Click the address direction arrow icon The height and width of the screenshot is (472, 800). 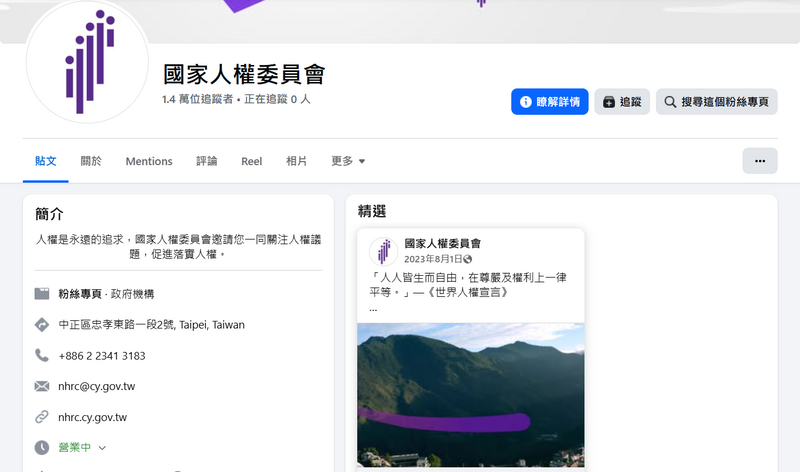coord(42,325)
